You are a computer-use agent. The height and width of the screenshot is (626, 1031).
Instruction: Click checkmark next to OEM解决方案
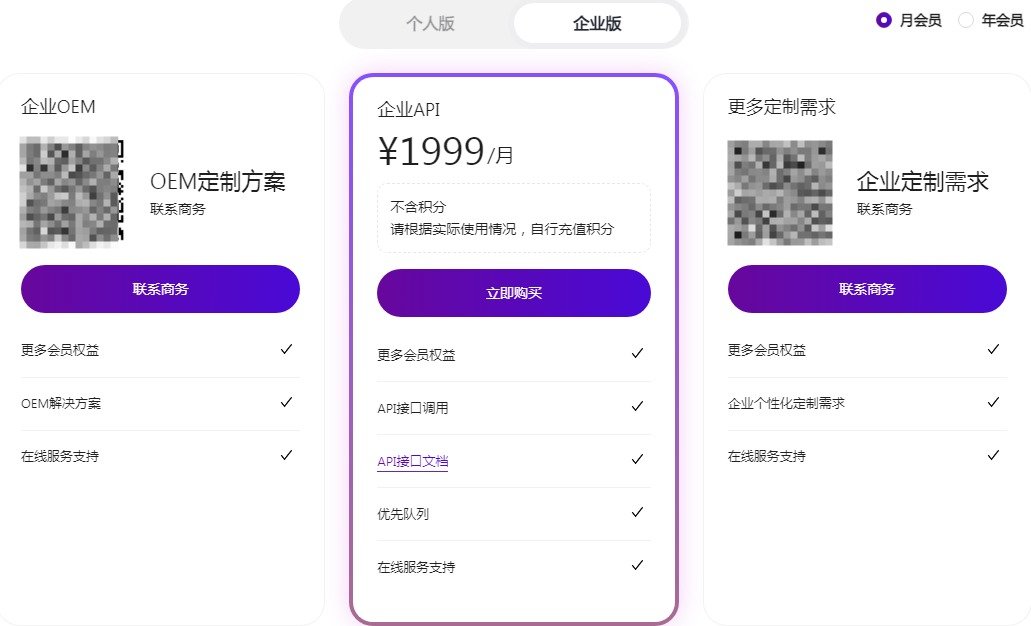point(286,402)
